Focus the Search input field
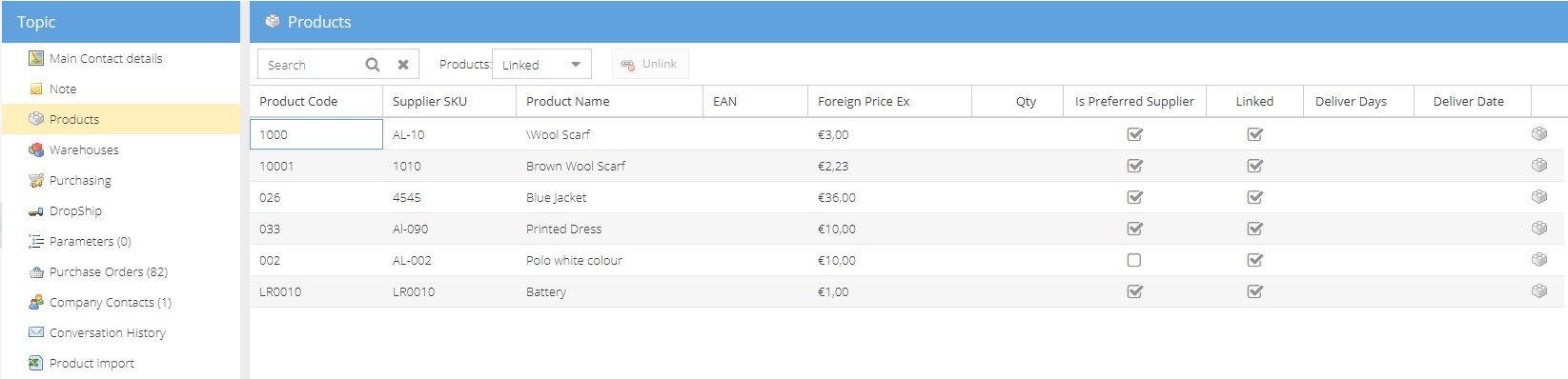Screen dimensions: 1568x379 pos(311,65)
